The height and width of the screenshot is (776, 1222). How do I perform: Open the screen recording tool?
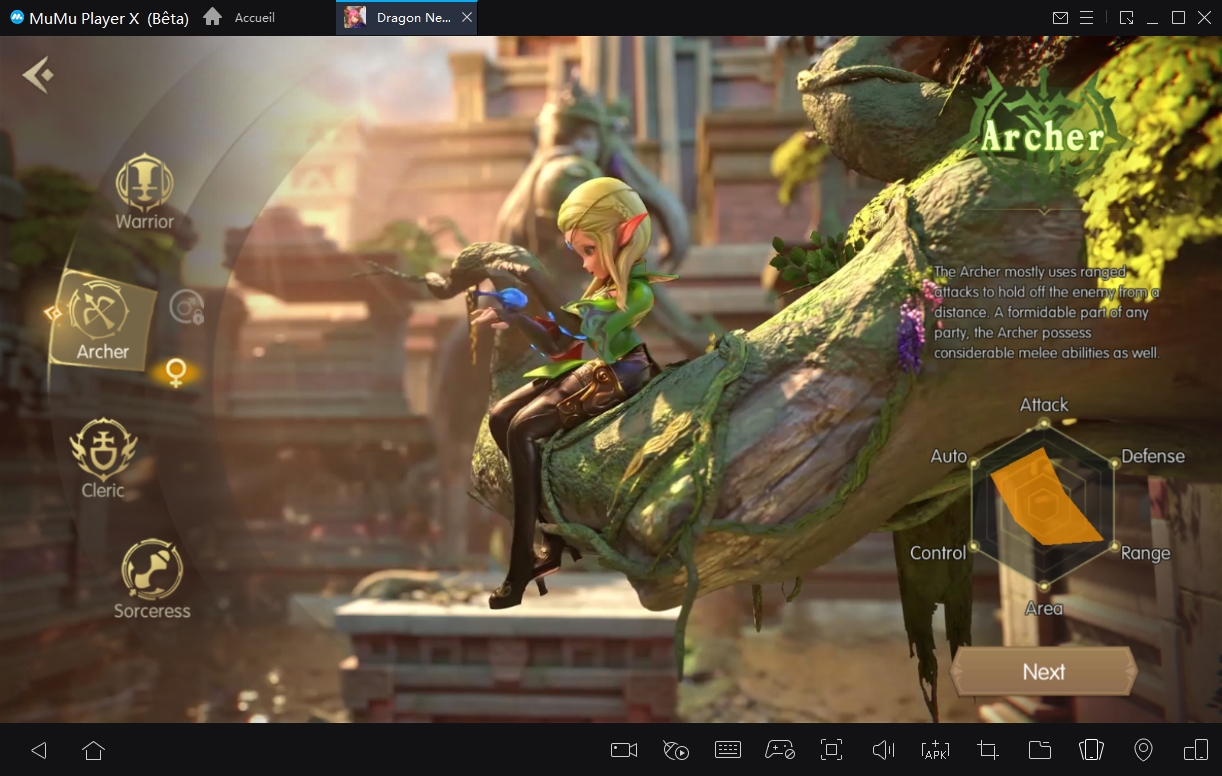624,750
